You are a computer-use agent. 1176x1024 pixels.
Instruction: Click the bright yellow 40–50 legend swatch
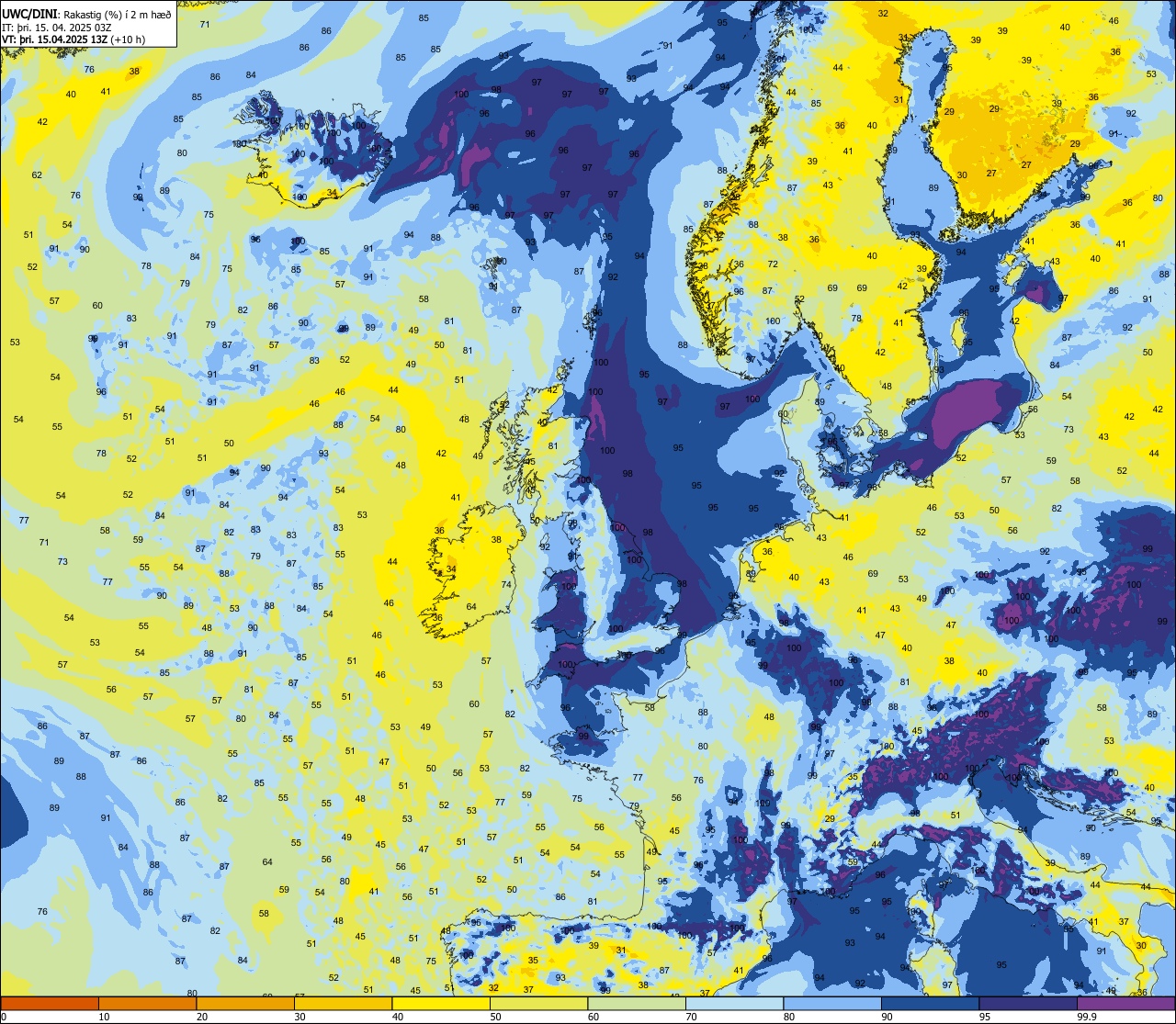(x=441, y=1003)
